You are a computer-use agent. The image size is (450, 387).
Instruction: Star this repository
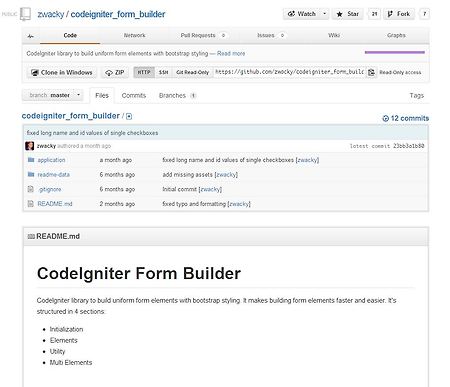[x=348, y=14]
